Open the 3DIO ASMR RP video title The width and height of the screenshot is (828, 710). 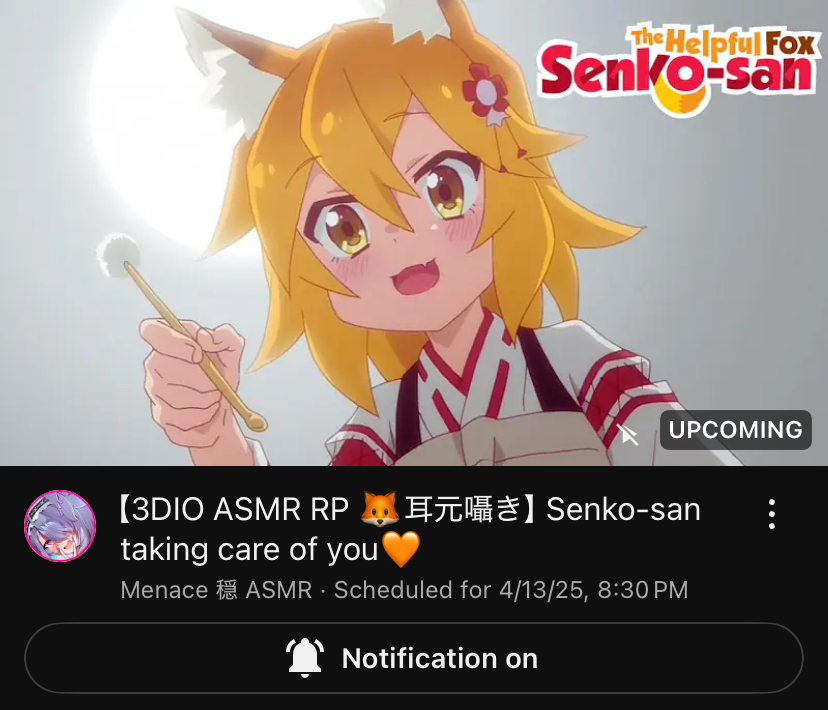(410, 529)
